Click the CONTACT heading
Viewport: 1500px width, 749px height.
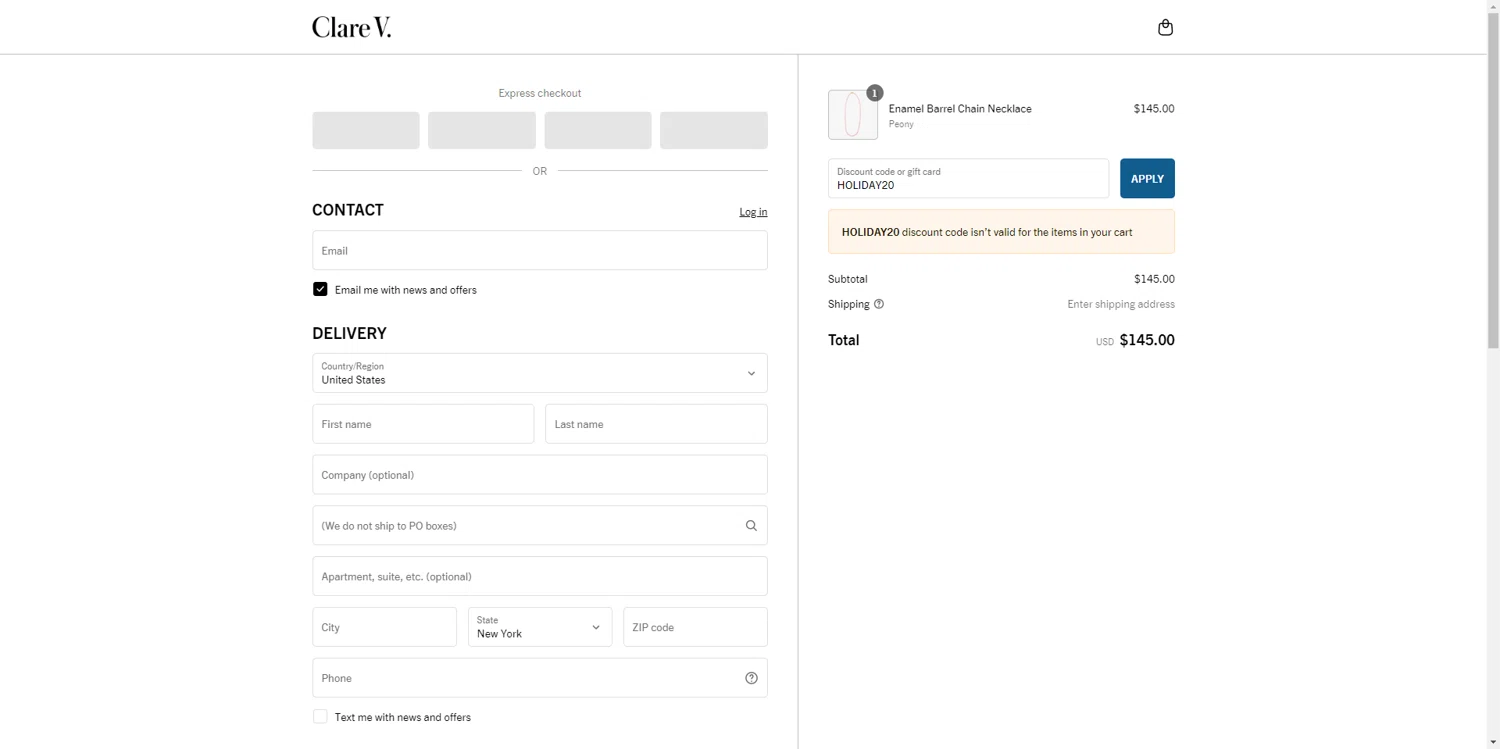click(x=348, y=210)
